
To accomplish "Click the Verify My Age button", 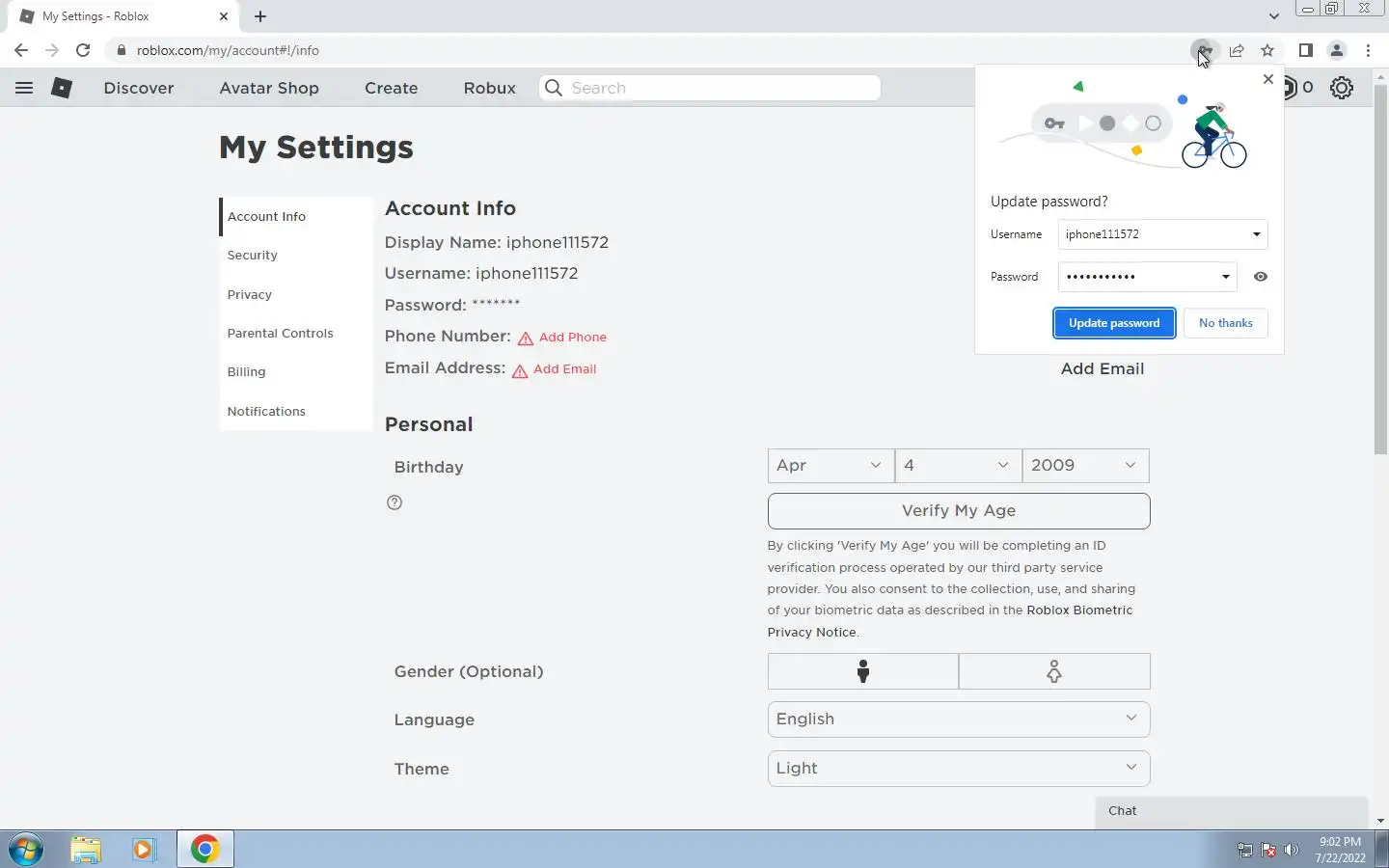I will point(959,511).
